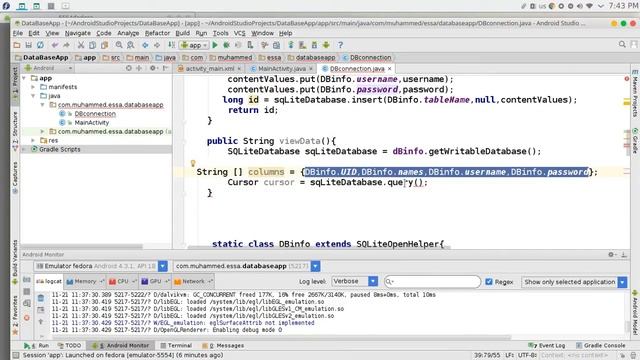This screenshot has height=360, width=640.
Task: Open the Run tool window
Action: pyautogui.click(x=37, y=346)
